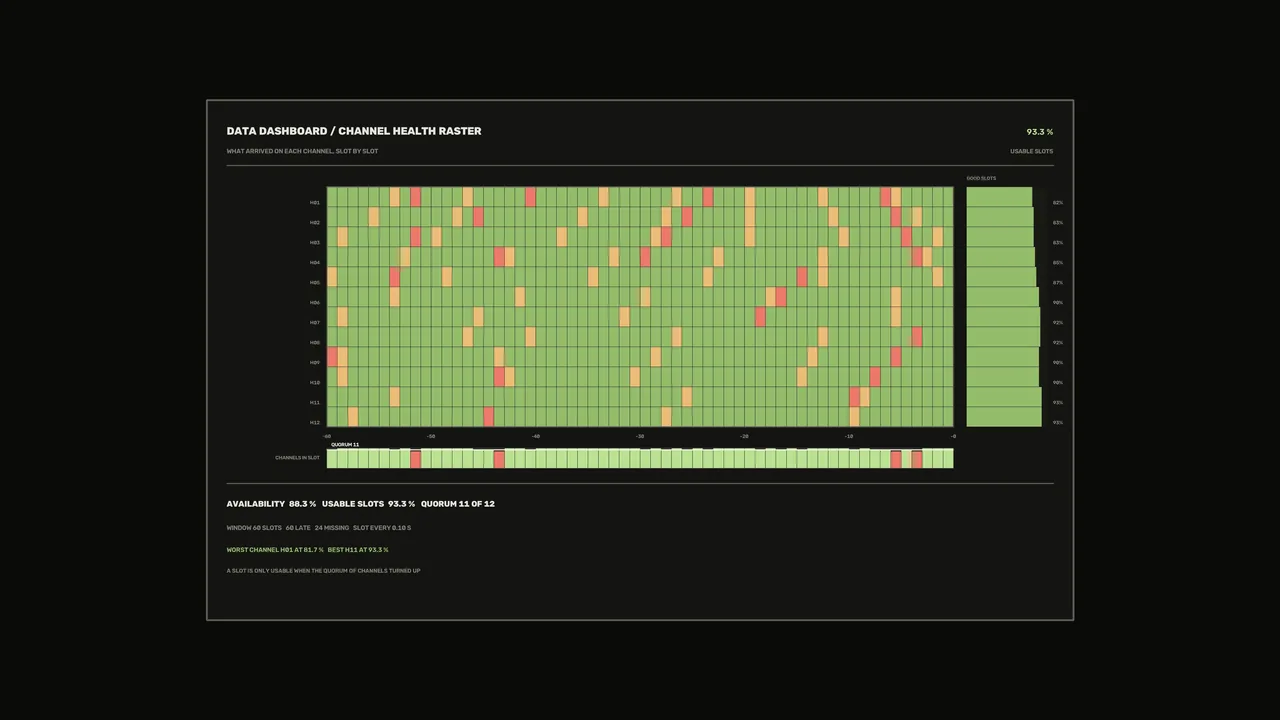The height and width of the screenshot is (720, 1280).
Task: Select the H09 channel row label
Action: point(315,363)
